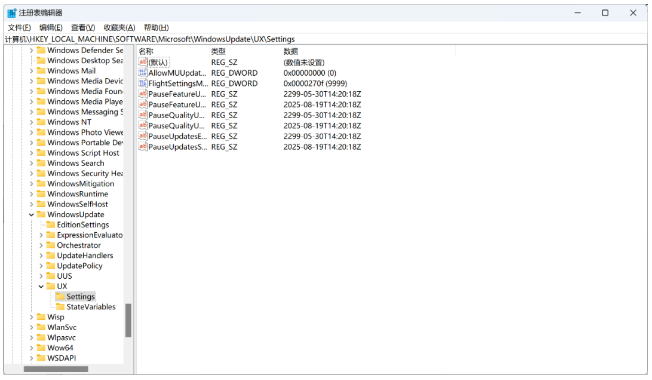Click the (默认) string value icon
The width and height of the screenshot is (652, 380).
click(x=143, y=62)
